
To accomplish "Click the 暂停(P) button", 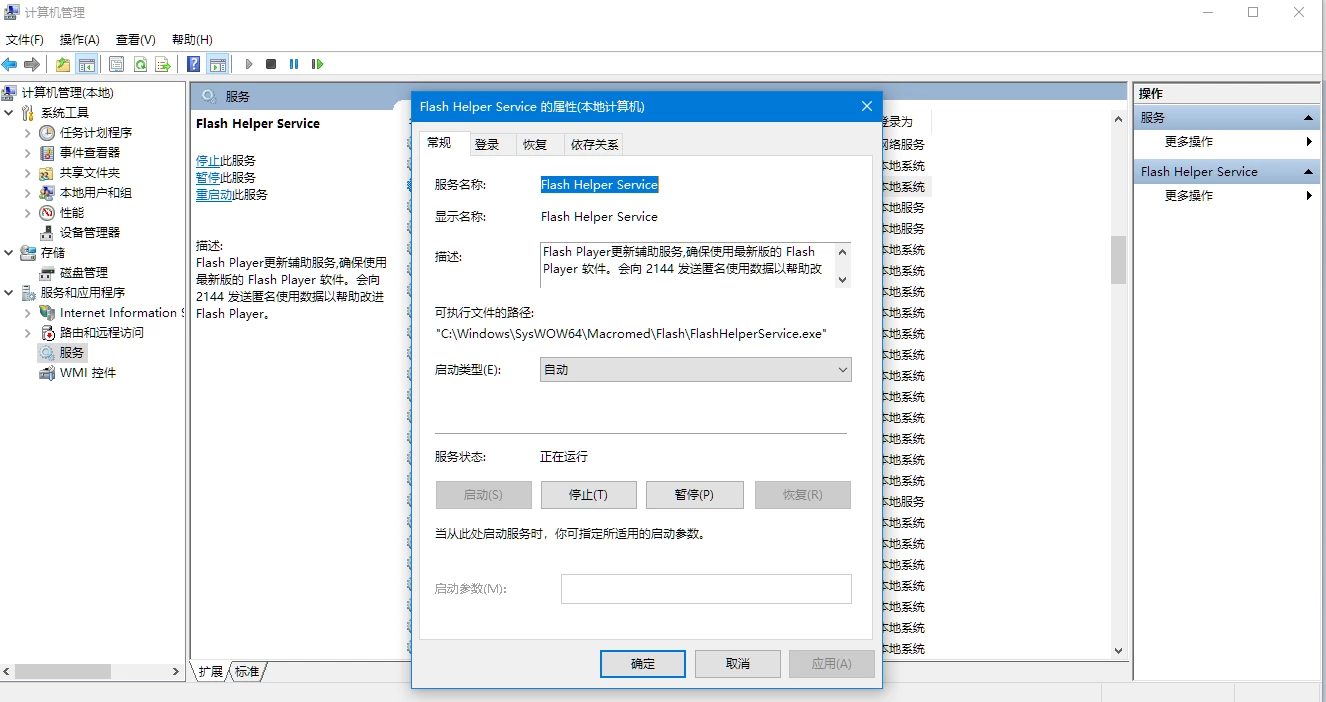I will pos(694,495).
